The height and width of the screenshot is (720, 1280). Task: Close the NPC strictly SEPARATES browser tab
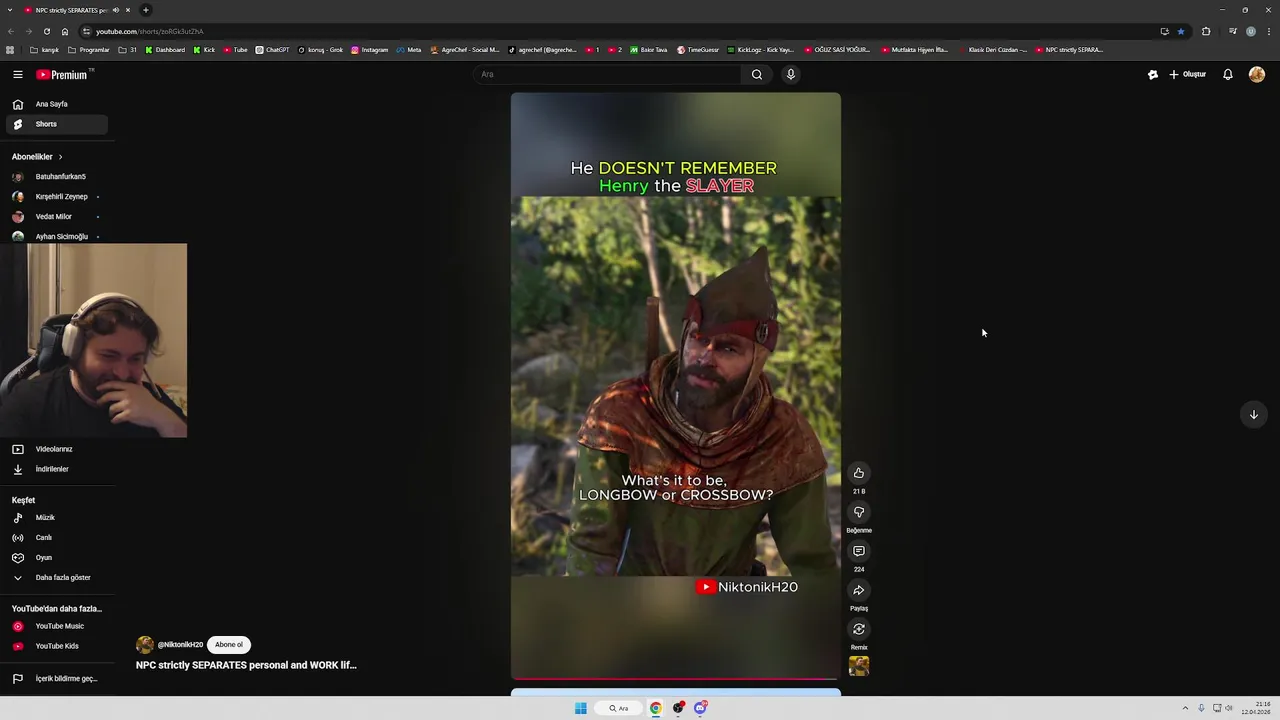(x=128, y=10)
